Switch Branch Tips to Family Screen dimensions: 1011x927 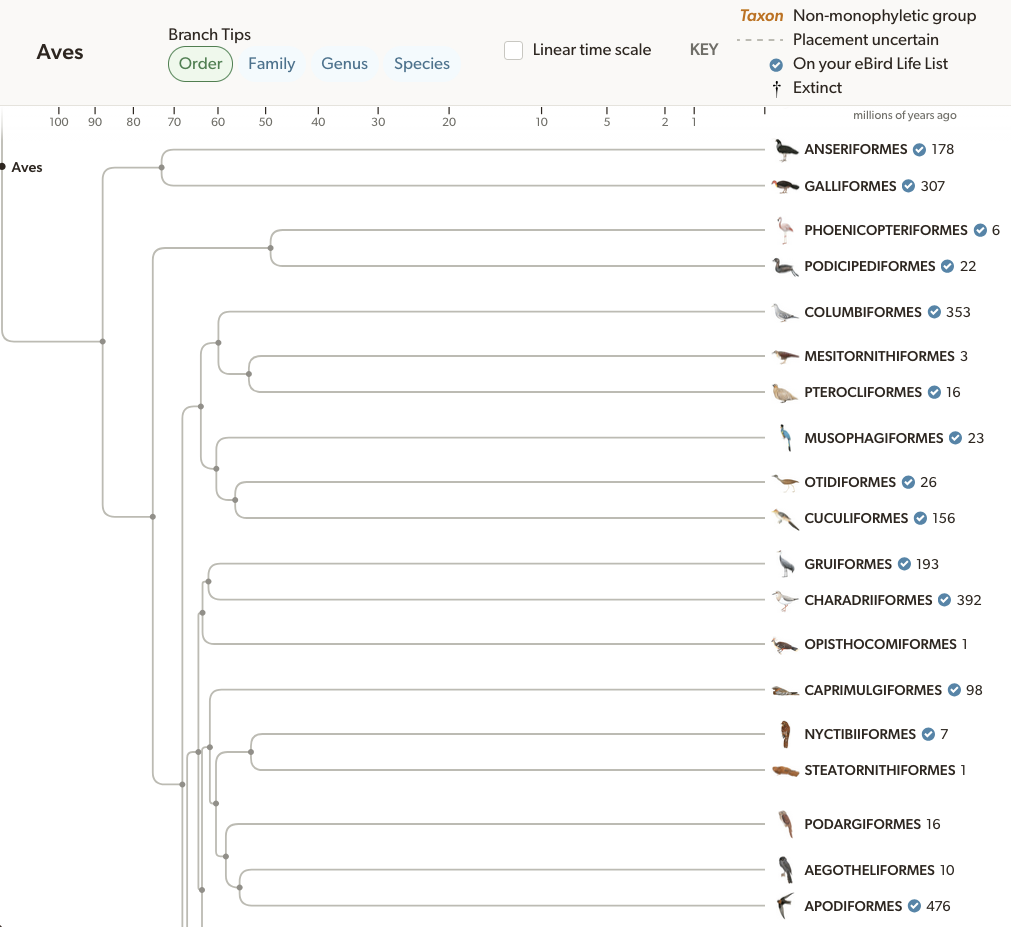click(272, 63)
